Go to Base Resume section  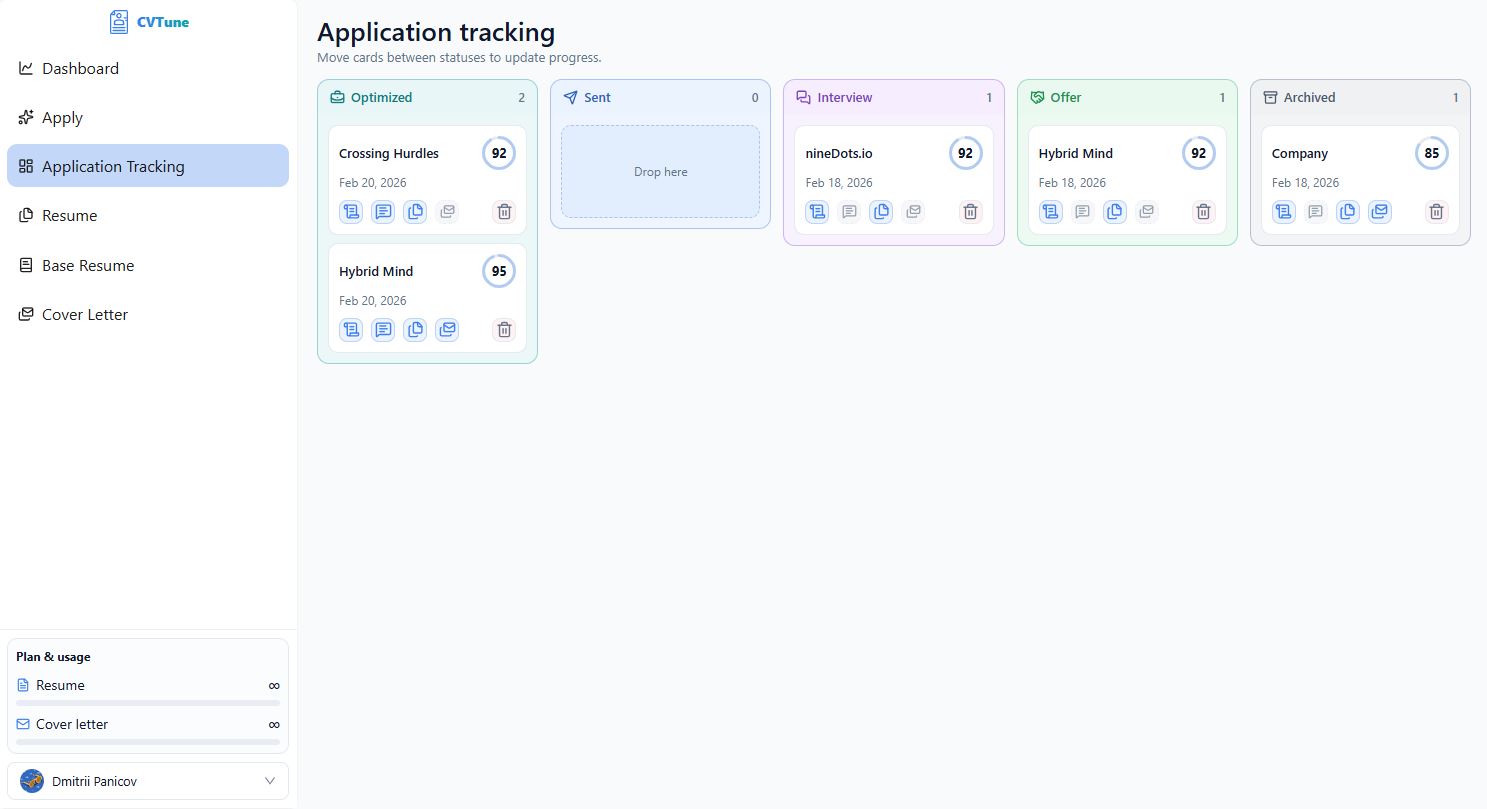(x=88, y=266)
